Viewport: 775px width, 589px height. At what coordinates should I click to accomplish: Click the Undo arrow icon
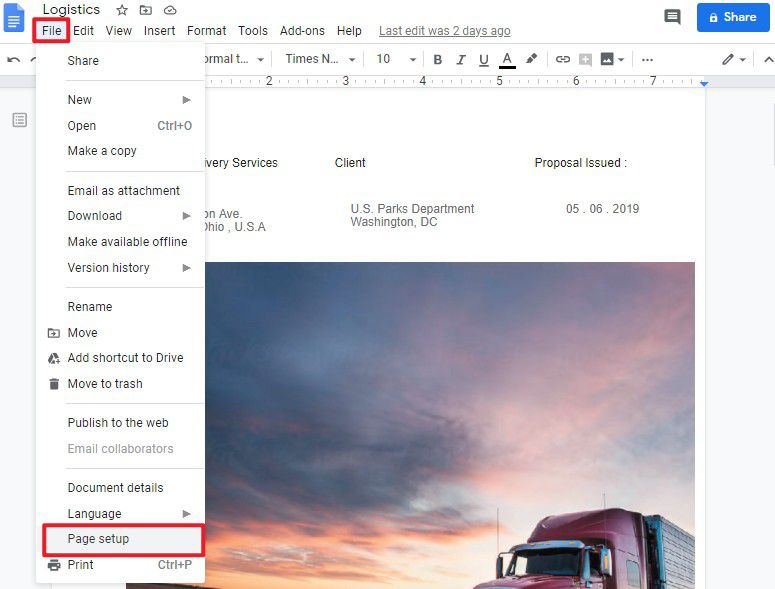click(14, 60)
